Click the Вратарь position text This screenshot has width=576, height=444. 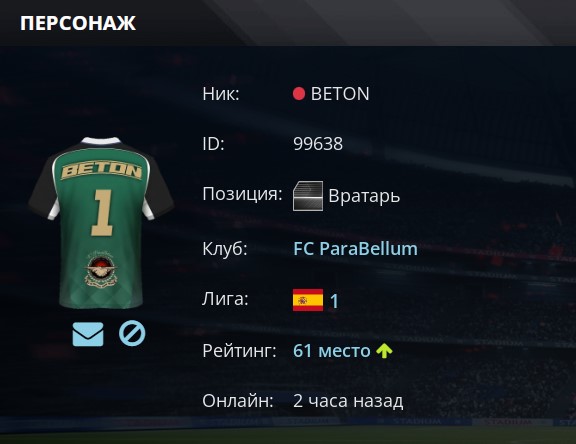click(x=364, y=196)
